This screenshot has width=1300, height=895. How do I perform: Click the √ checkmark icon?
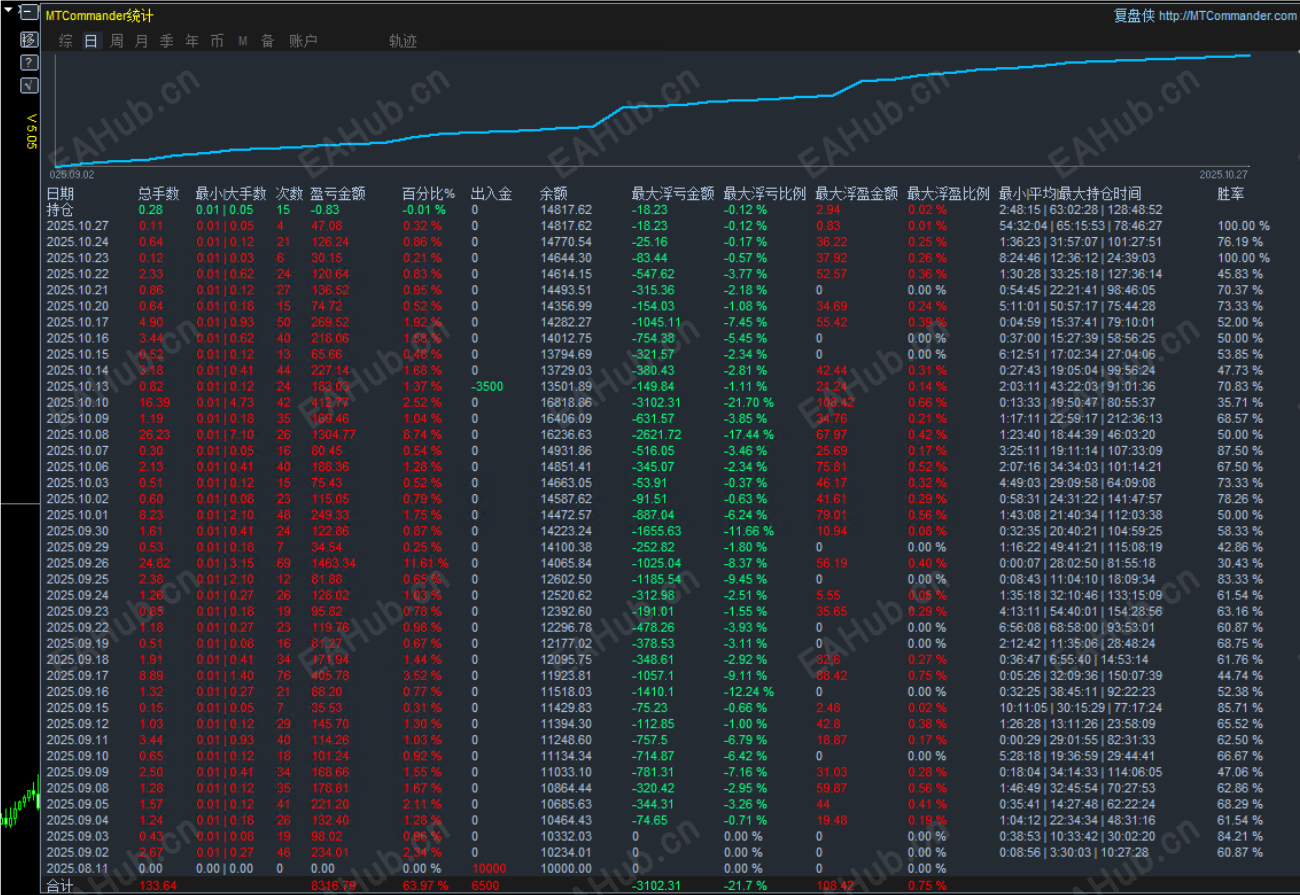coord(28,85)
